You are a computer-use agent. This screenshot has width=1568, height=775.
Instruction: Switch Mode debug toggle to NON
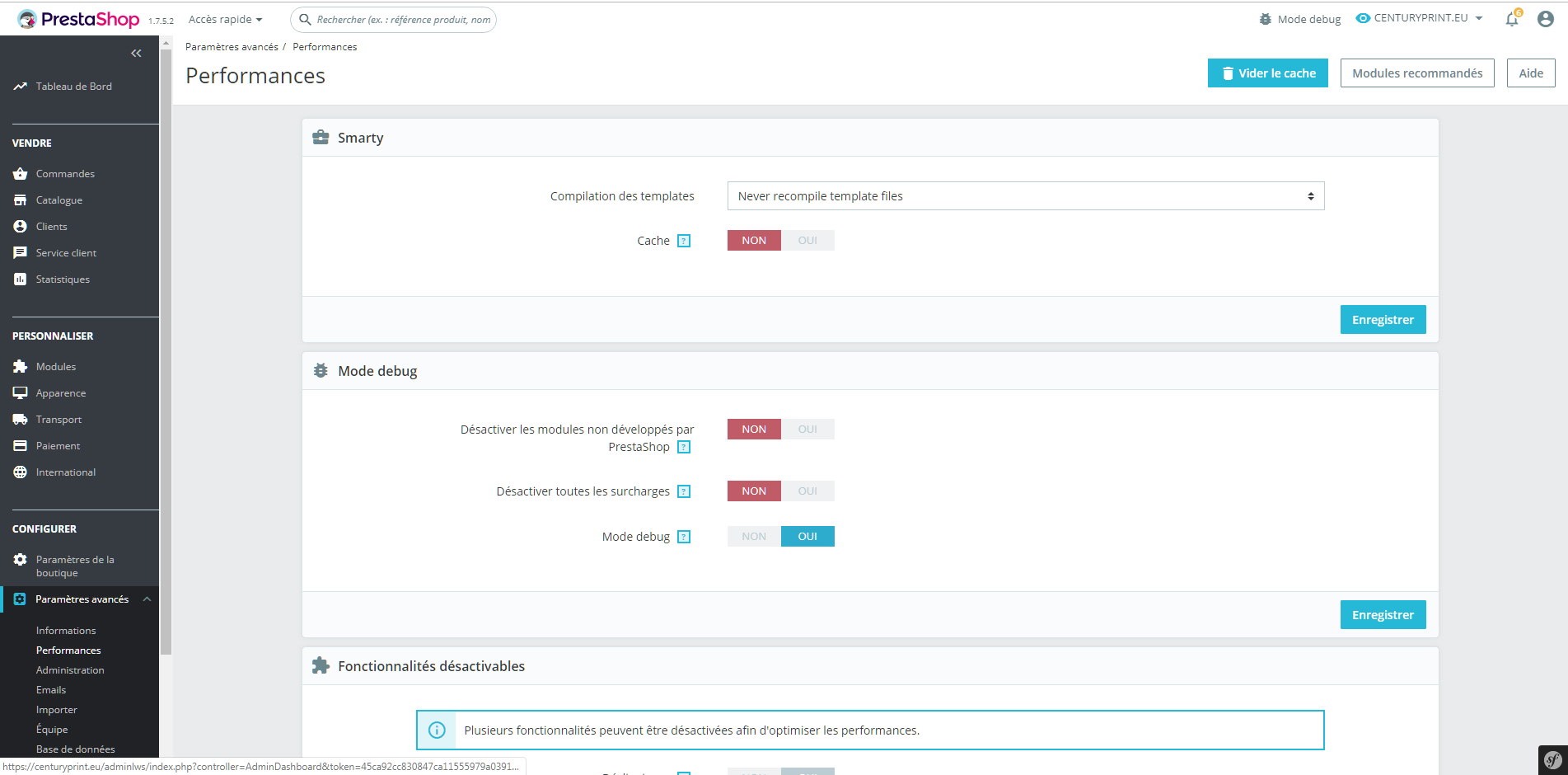(x=754, y=537)
